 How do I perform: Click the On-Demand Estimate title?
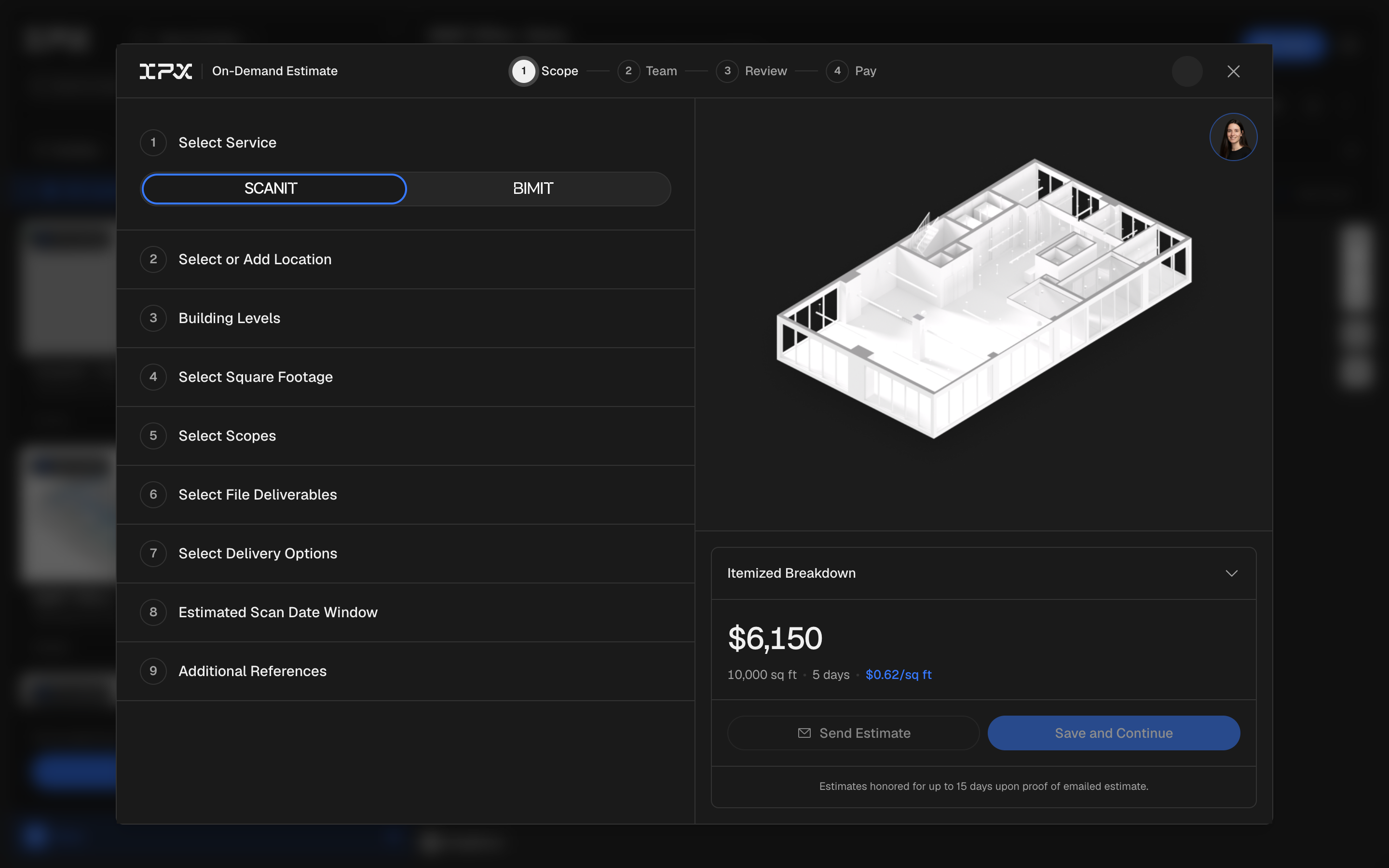point(275,71)
